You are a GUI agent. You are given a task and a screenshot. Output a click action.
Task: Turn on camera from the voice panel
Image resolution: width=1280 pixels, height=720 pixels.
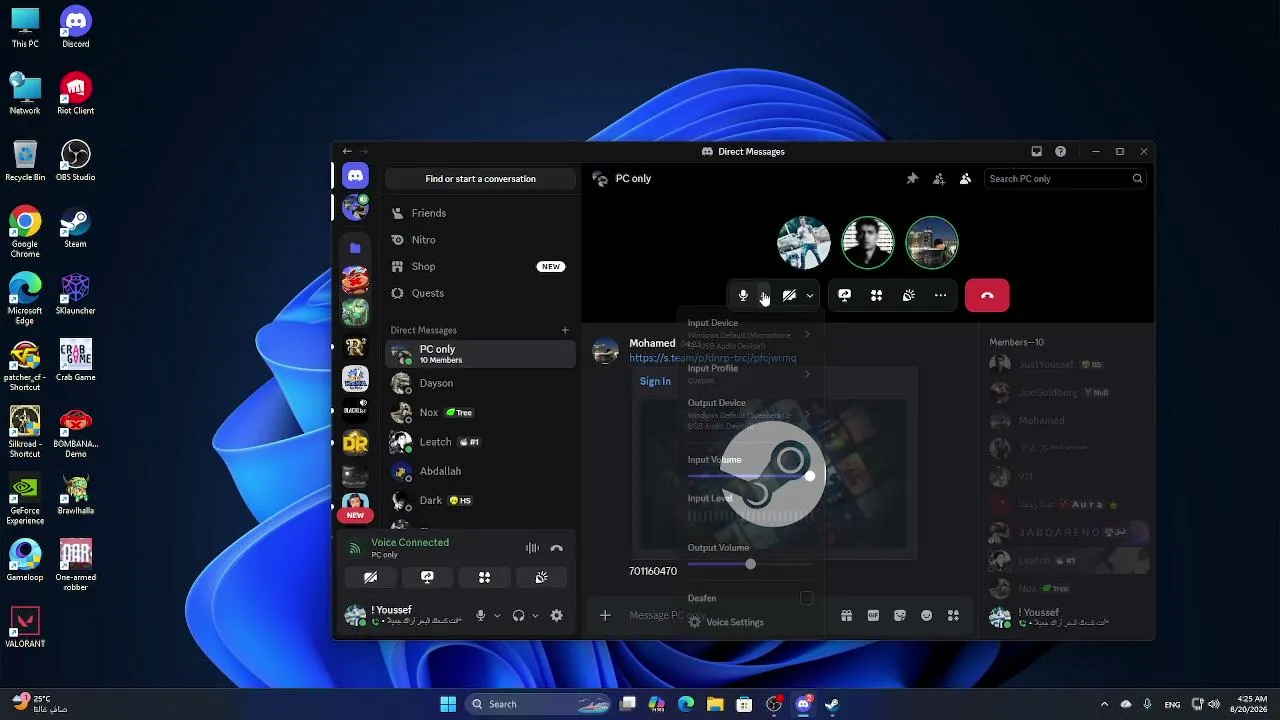click(x=370, y=577)
